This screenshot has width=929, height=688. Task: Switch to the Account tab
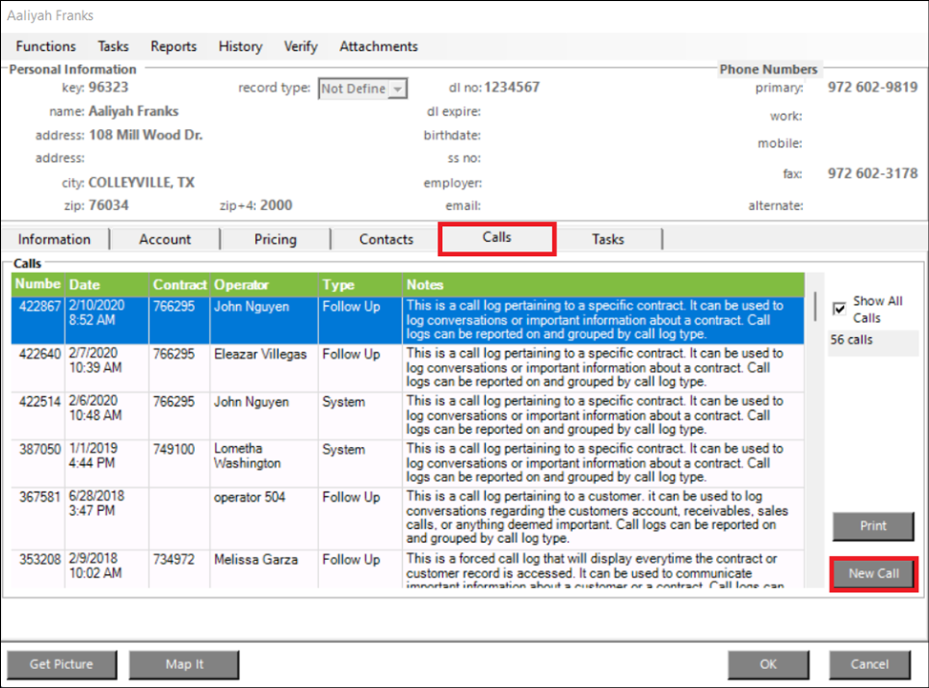(x=165, y=239)
